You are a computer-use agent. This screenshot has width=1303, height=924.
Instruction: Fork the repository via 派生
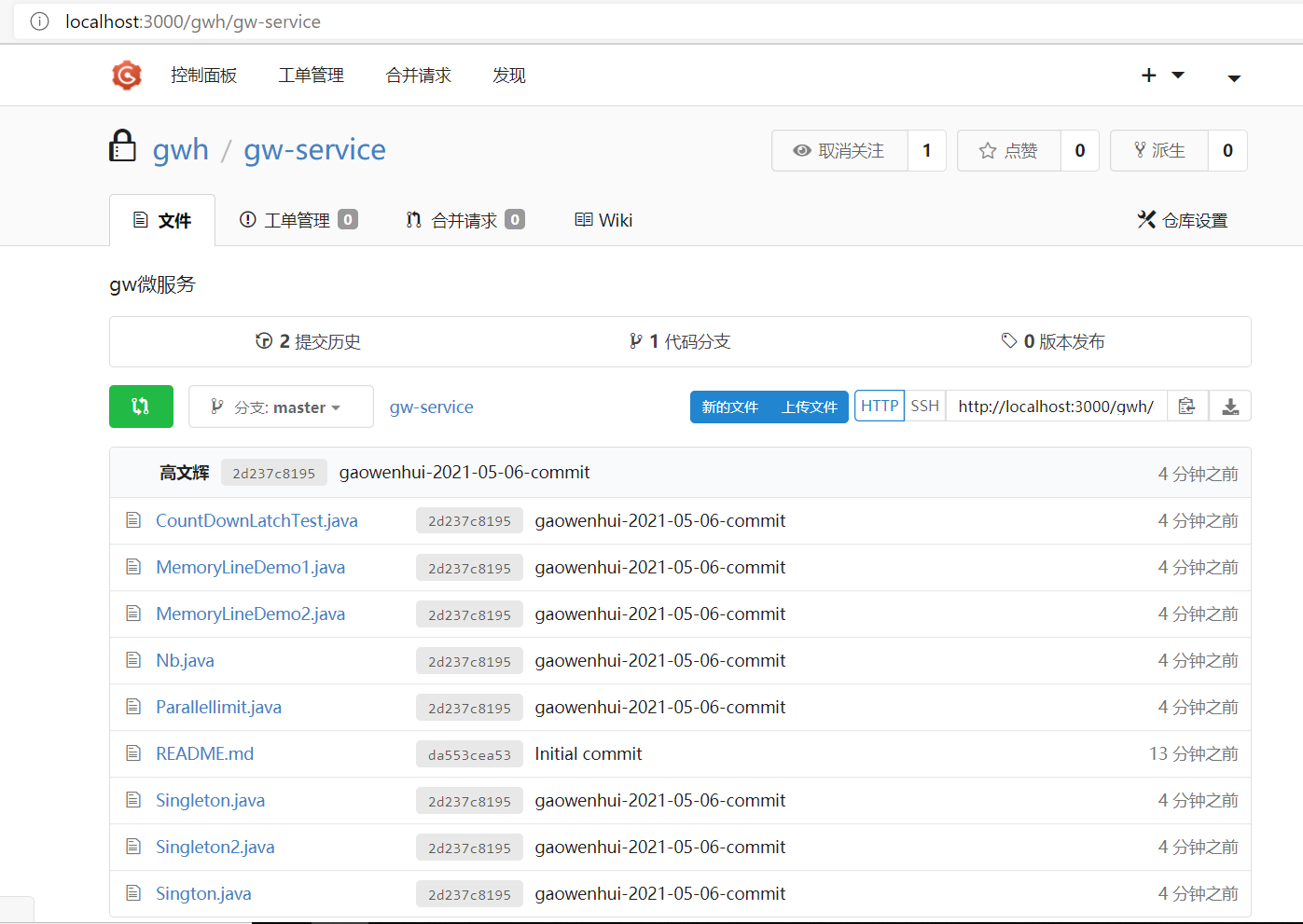1158,150
